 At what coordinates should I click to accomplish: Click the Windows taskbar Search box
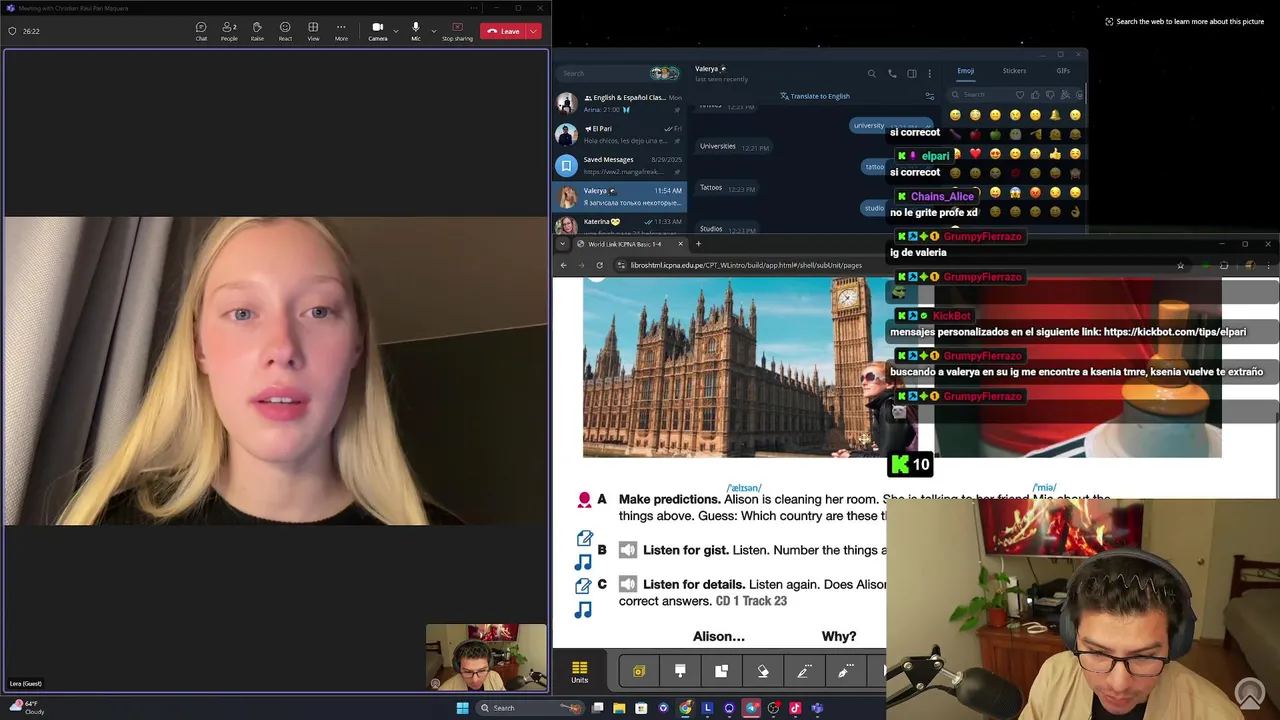pyautogui.click(x=530, y=708)
